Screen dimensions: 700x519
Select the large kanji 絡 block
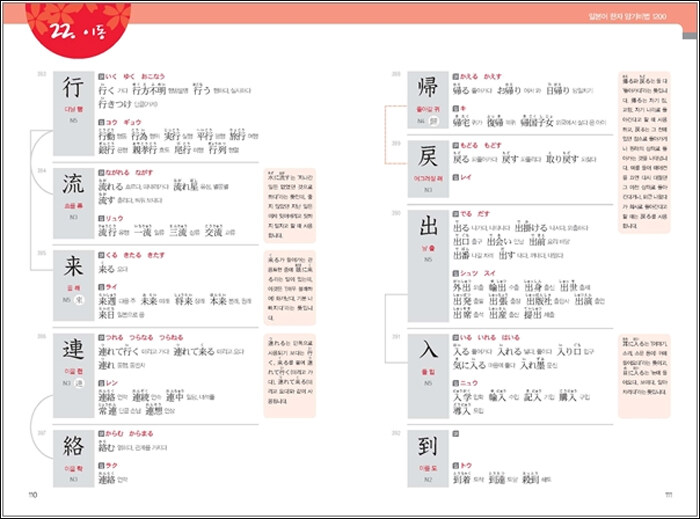[74, 458]
